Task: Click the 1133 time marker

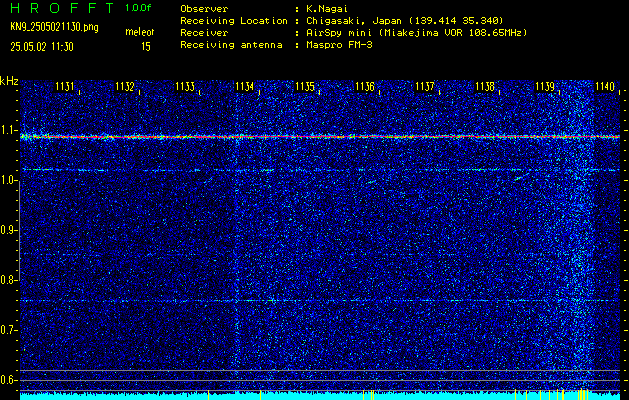Action: coord(185,86)
